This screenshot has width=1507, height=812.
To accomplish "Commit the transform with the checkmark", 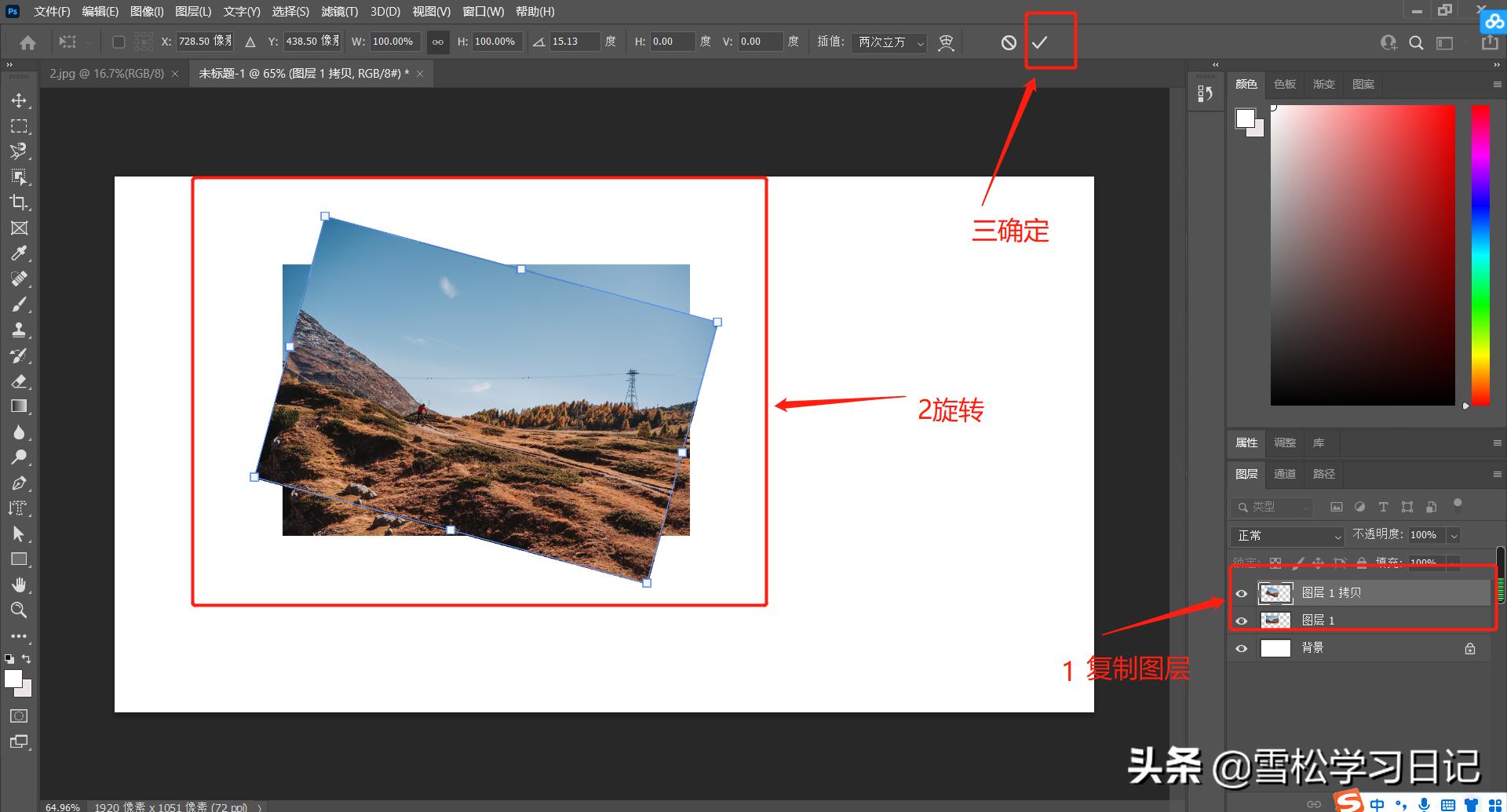I will click(x=1040, y=42).
